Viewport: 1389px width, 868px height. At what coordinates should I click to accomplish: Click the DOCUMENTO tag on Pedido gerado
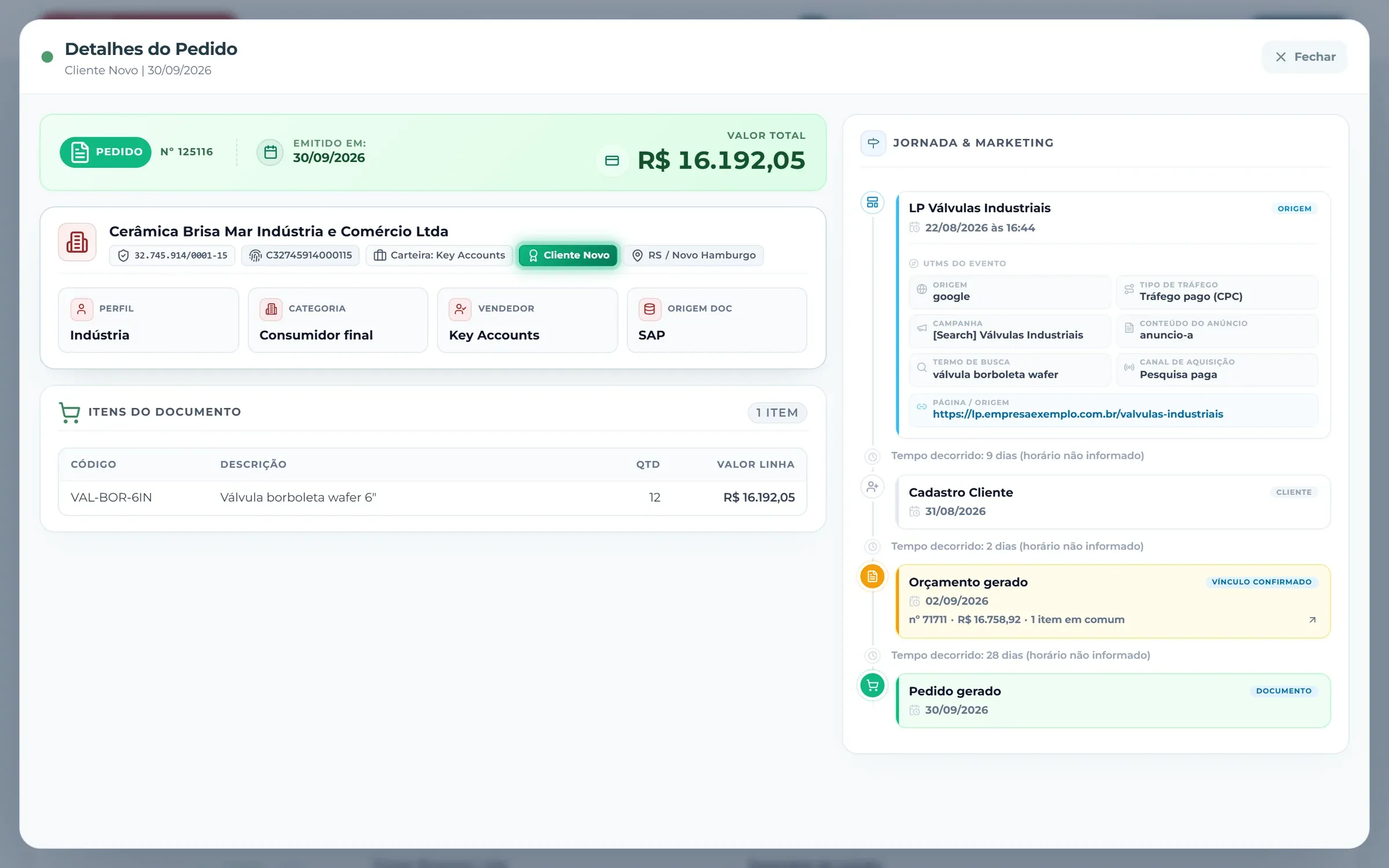tap(1284, 690)
